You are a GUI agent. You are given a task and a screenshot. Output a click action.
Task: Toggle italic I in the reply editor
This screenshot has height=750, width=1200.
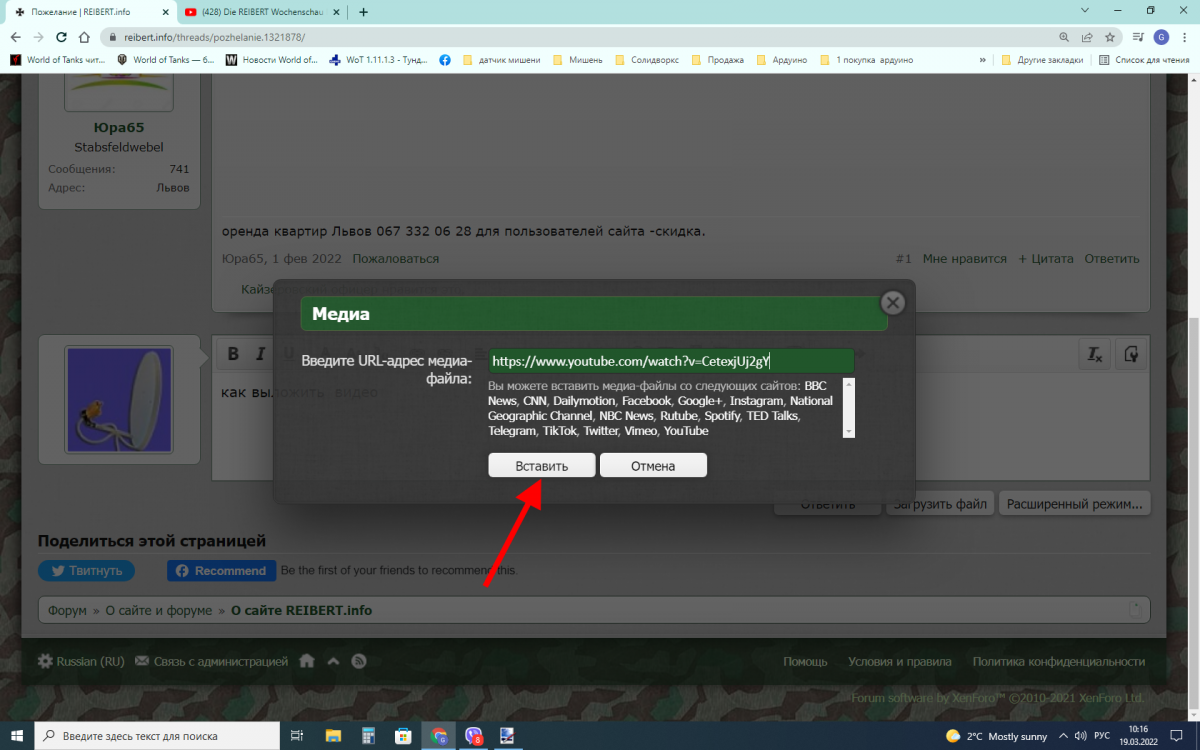(260, 353)
